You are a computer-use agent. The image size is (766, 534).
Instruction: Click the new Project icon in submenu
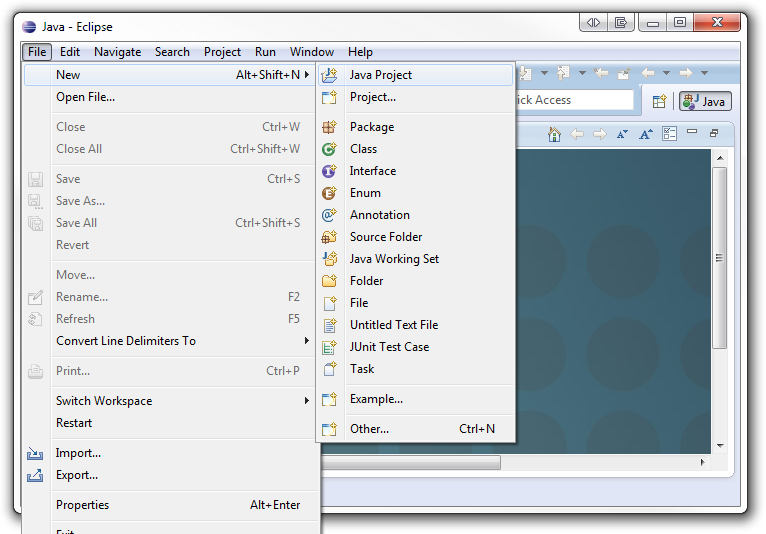(329, 97)
